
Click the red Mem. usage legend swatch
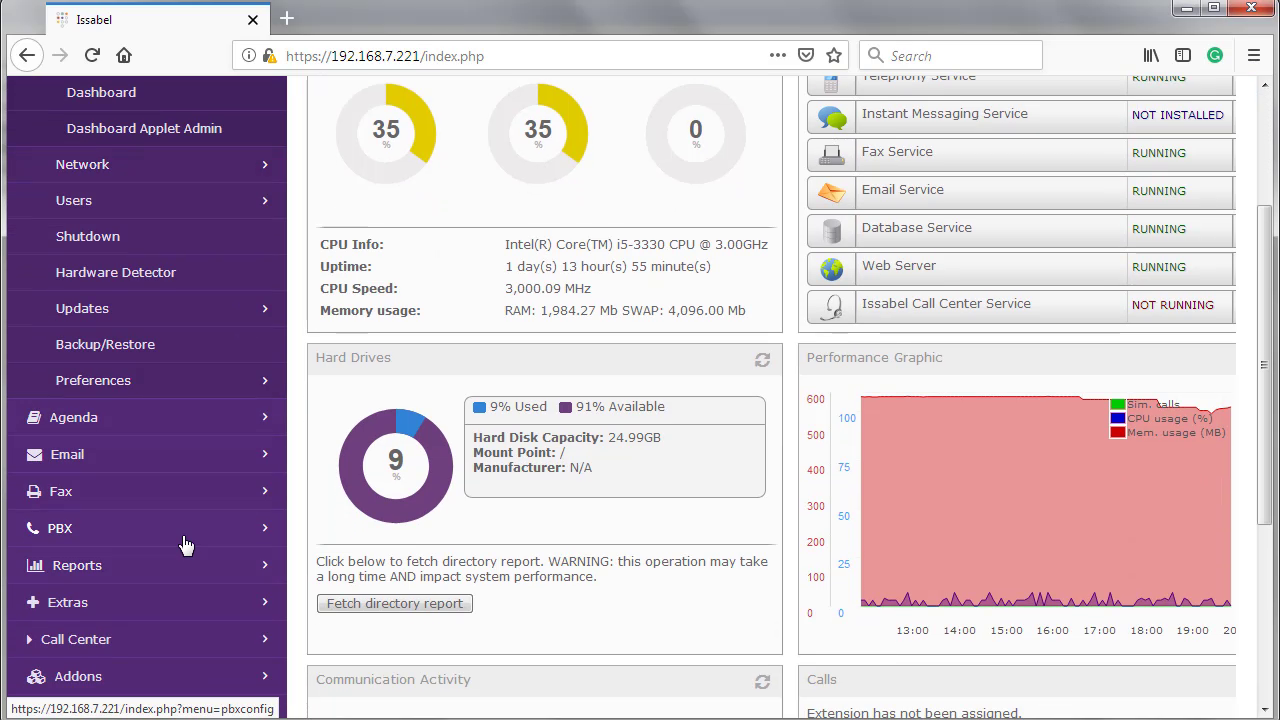click(1118, 432)
